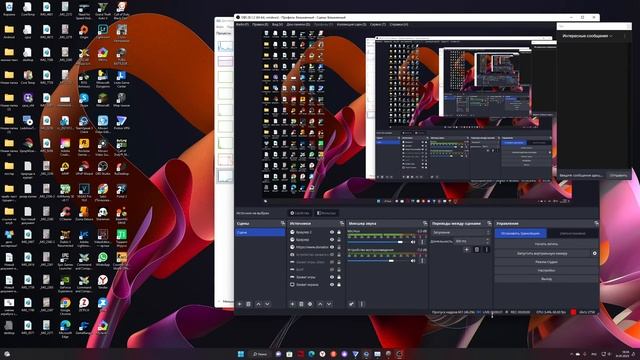Click the 'Остановить трансляцию' stop streaming button
The width and height of the screenshot is (640, 360).
click(521, 233)
